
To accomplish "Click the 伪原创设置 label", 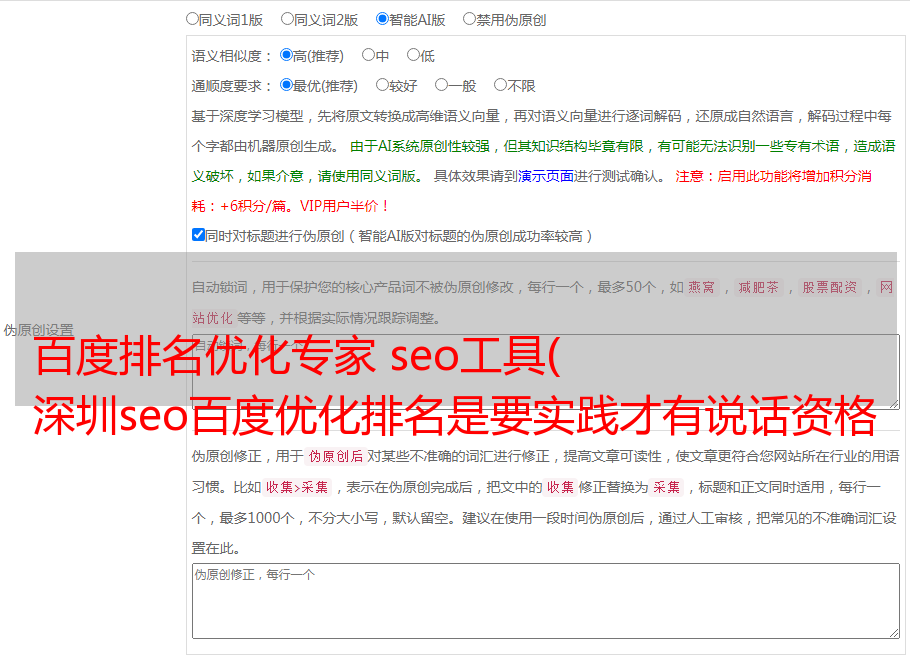I will point(38,330).
